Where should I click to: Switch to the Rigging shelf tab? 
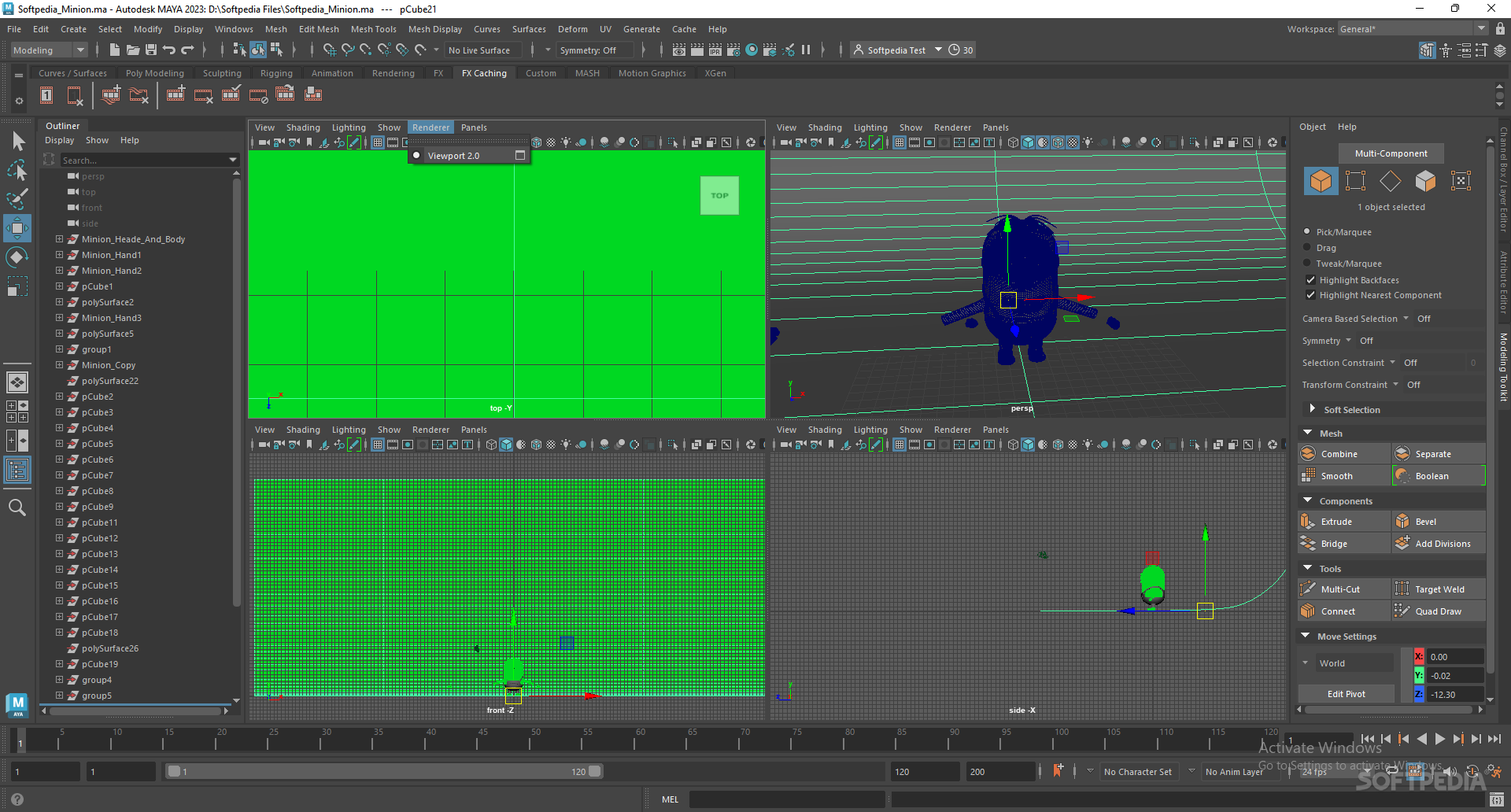click(x=276, y=73)
